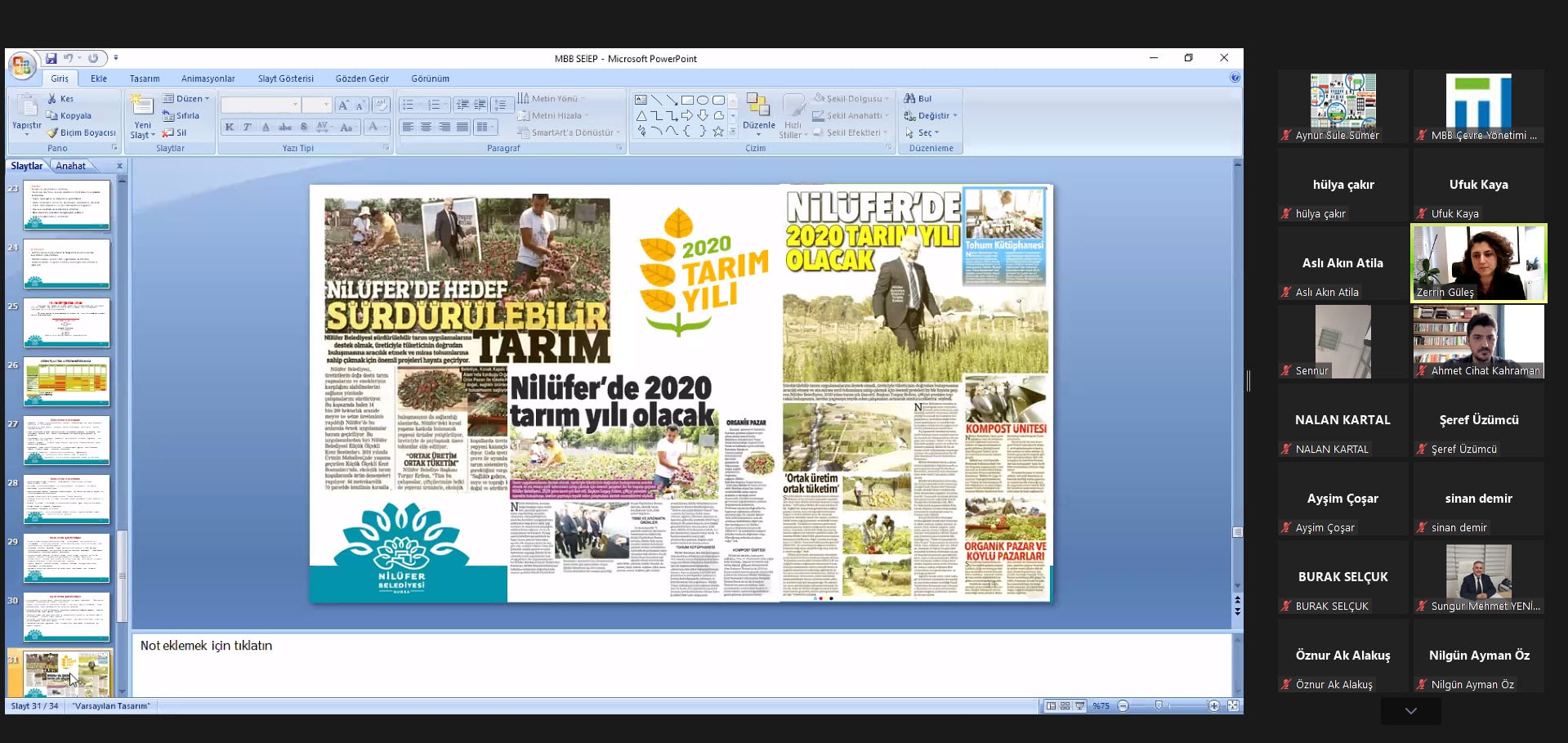This screenshot has height=743, width=1568.
Task: Open the font size combo box
Action: (316, 105)
